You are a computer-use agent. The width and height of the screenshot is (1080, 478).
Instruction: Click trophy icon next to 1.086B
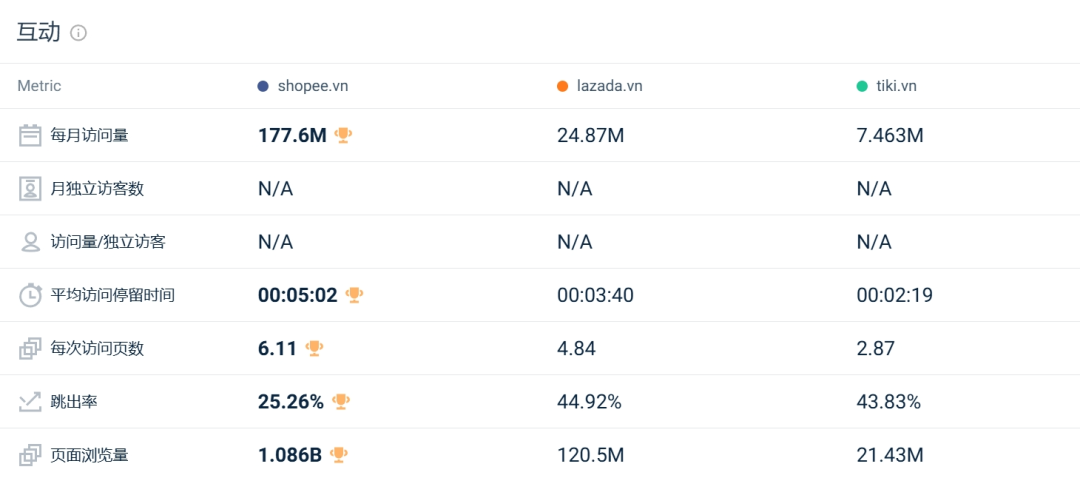339,454
